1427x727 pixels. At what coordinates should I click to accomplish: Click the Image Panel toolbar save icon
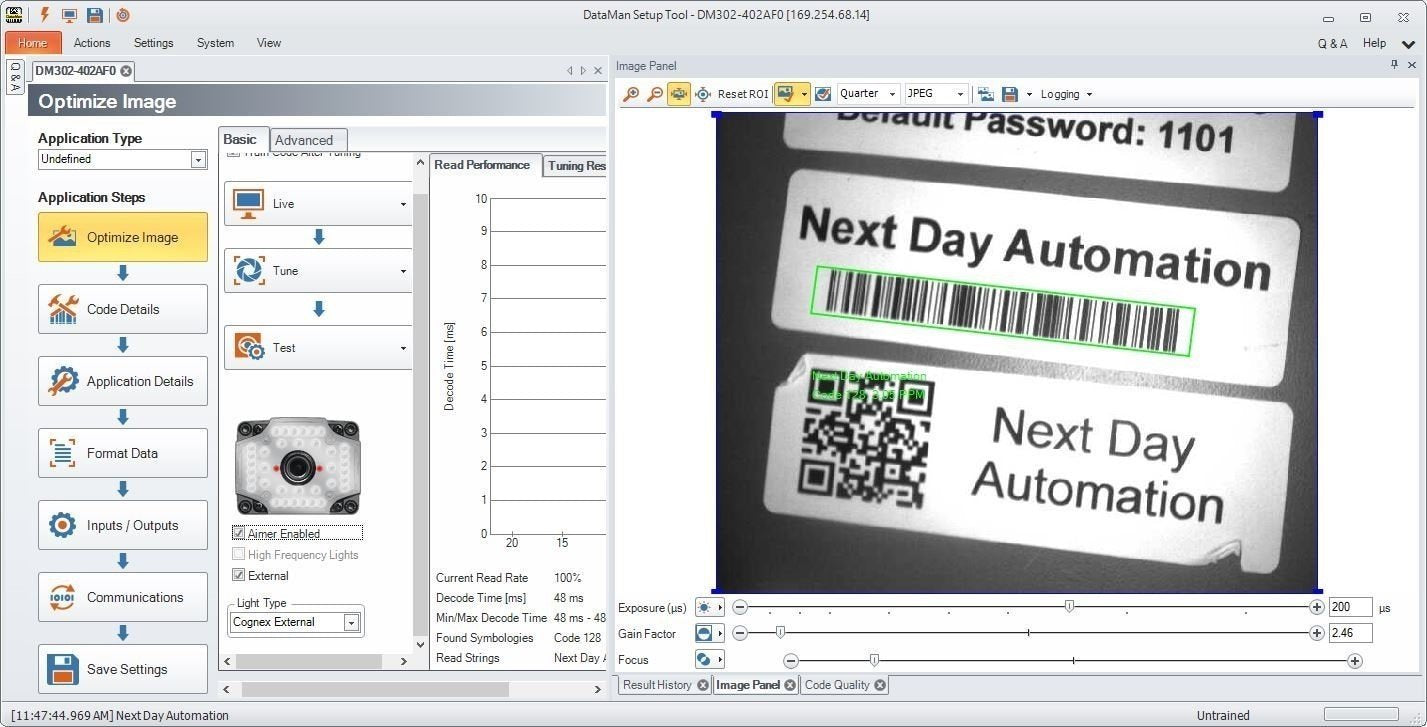[1010, 94]
